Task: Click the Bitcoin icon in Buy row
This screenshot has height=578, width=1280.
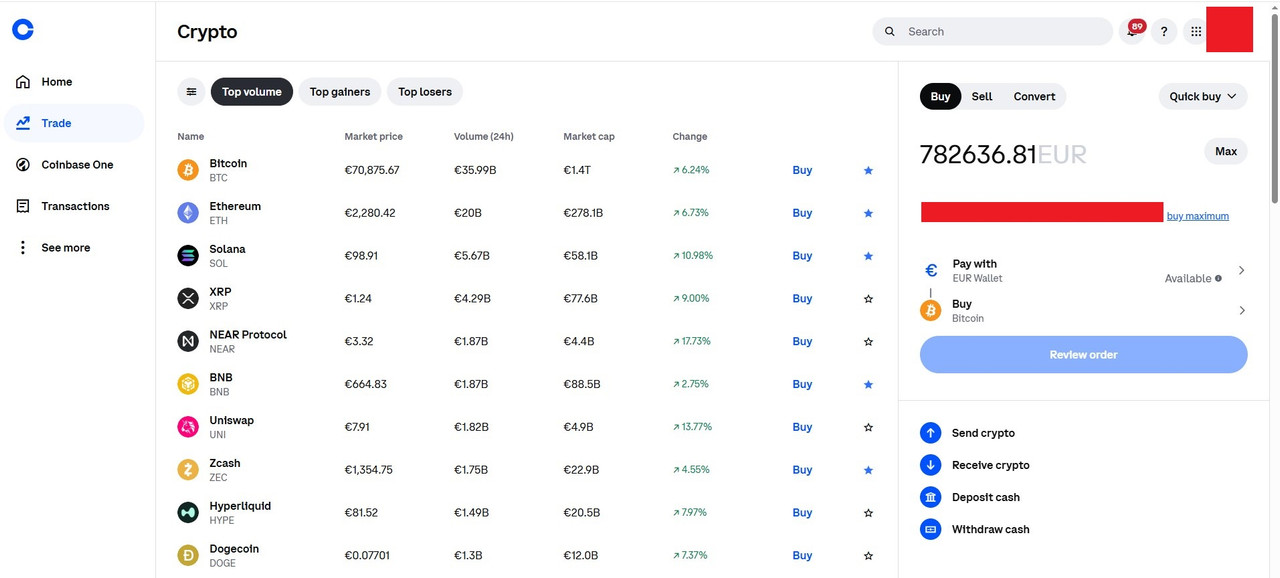Action: click(931, 311)
